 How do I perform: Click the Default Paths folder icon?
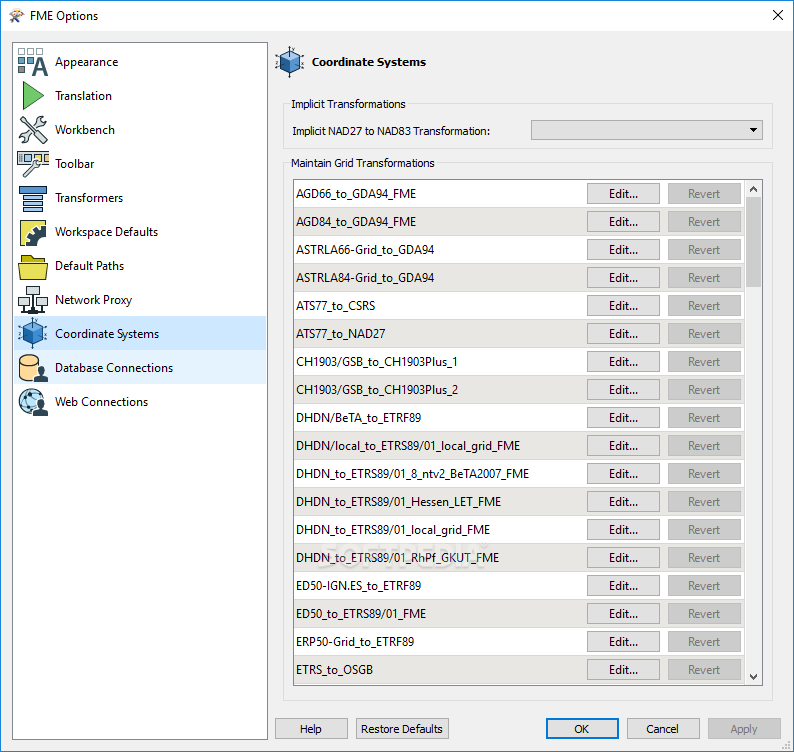click(x=33, y=266)
